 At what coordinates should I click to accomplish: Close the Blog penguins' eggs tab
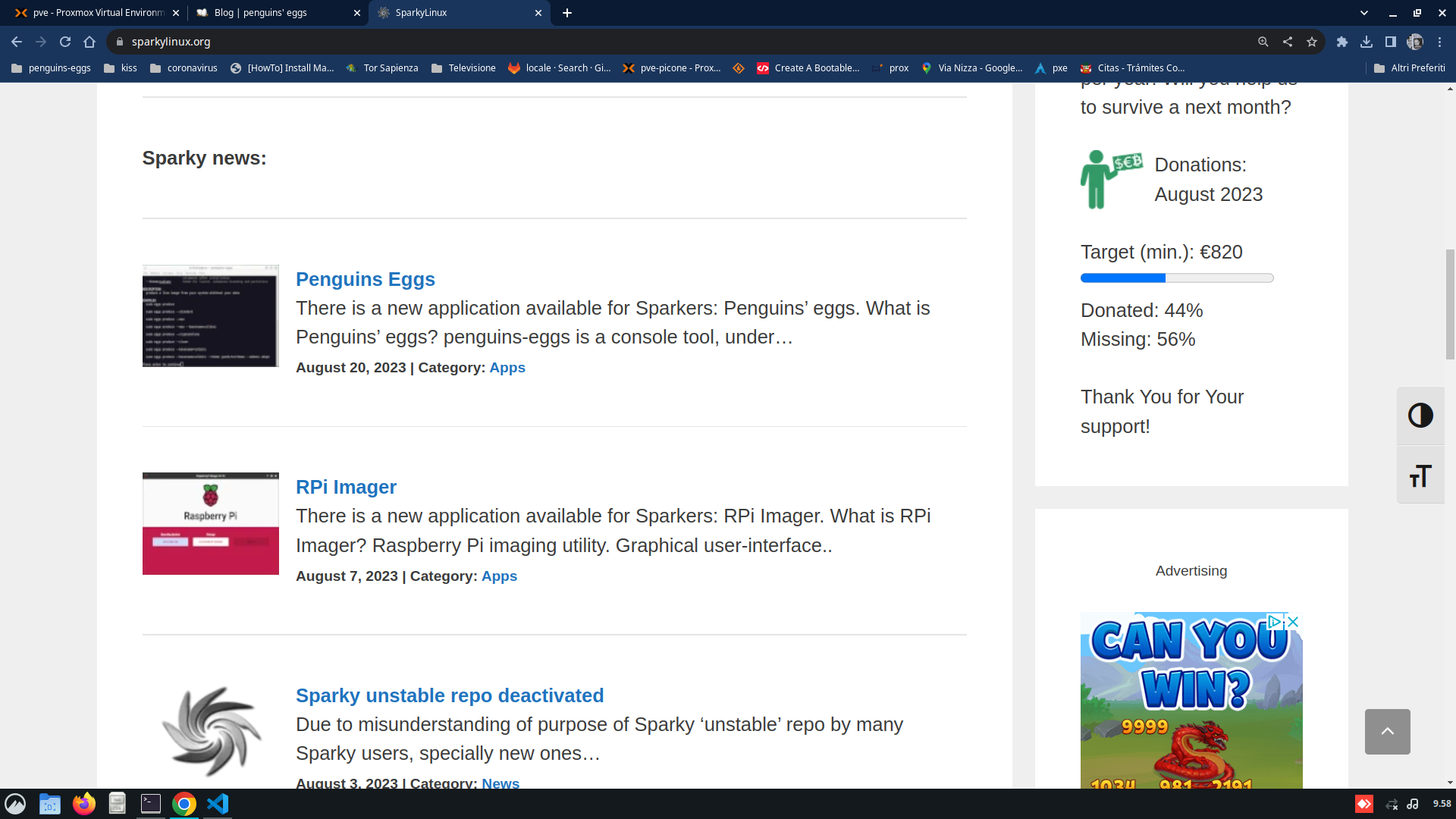tap(357, 13)
